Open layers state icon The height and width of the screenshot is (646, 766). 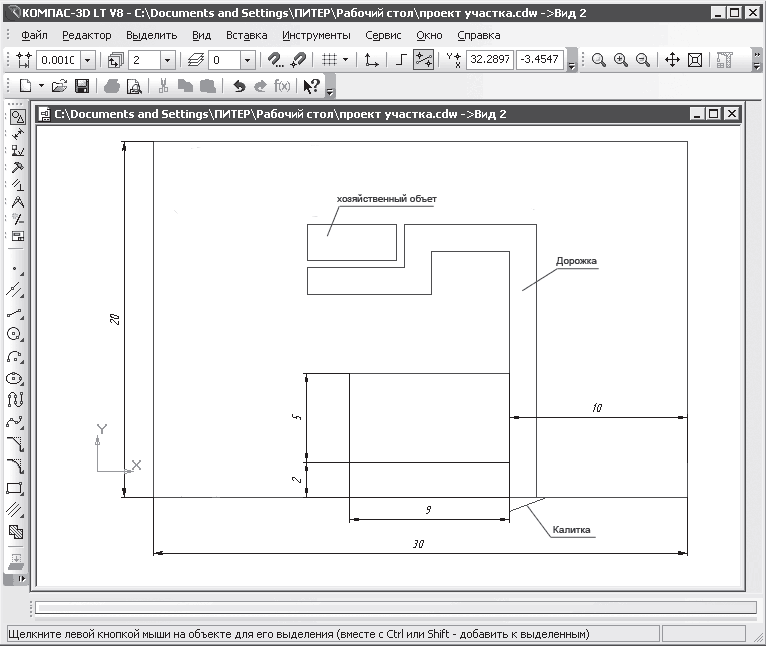pos(196,60)
